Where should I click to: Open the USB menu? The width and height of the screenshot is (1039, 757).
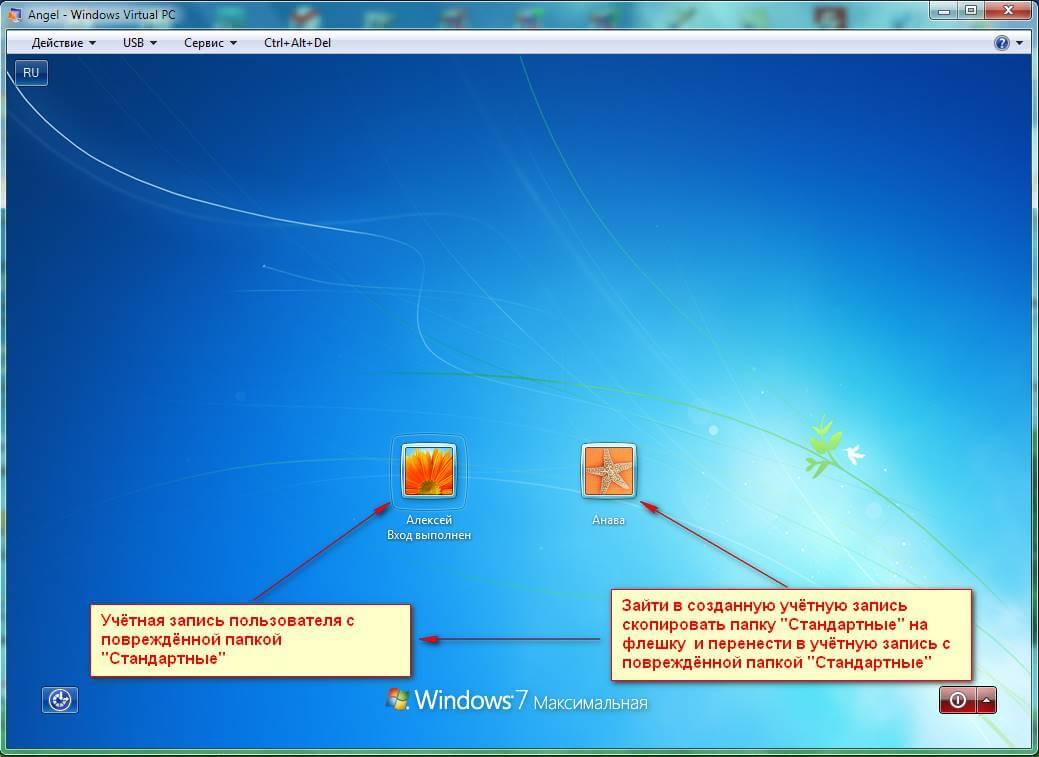tap(139, 43)
